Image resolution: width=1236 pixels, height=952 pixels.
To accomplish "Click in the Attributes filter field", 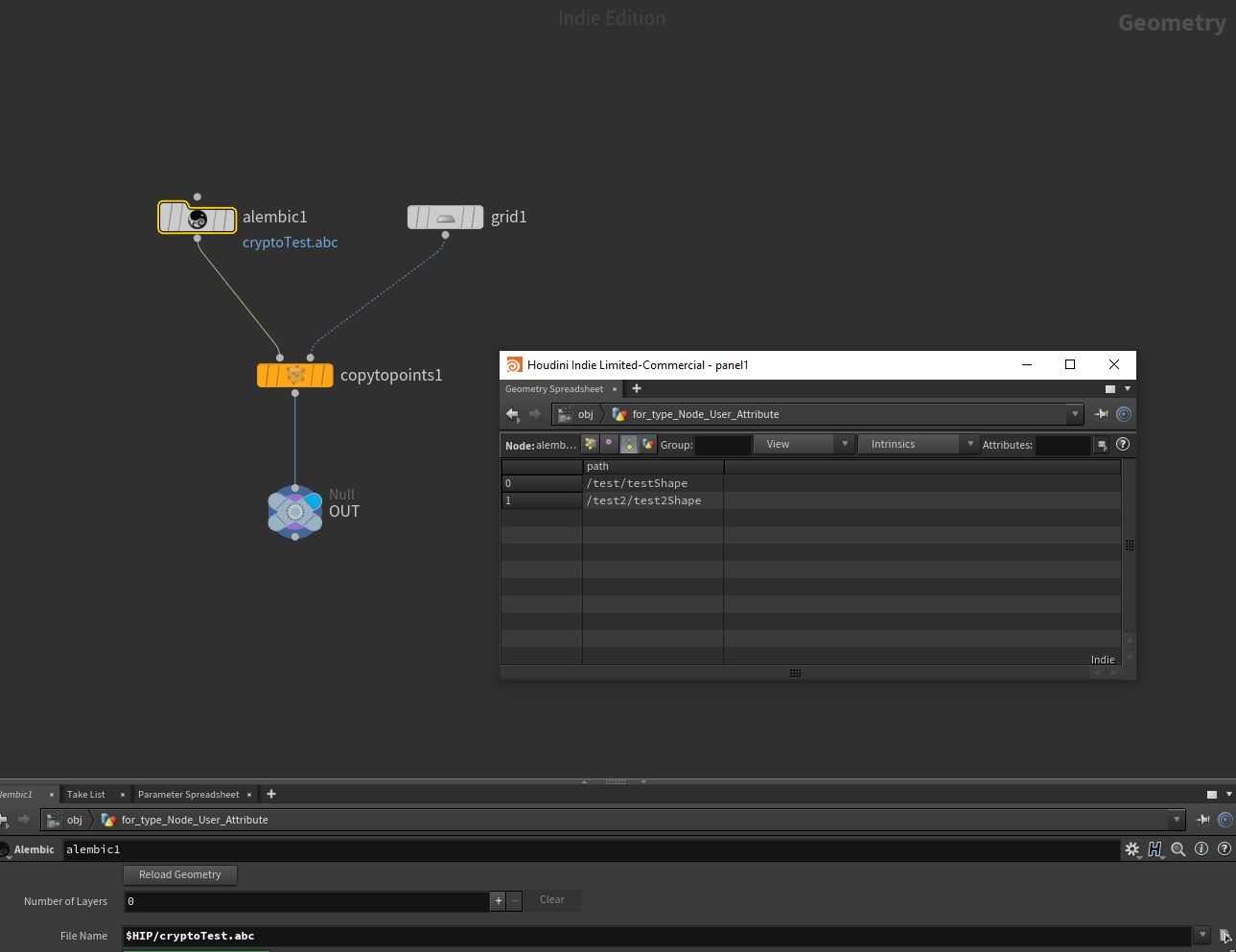I will tap(1063, 445).
